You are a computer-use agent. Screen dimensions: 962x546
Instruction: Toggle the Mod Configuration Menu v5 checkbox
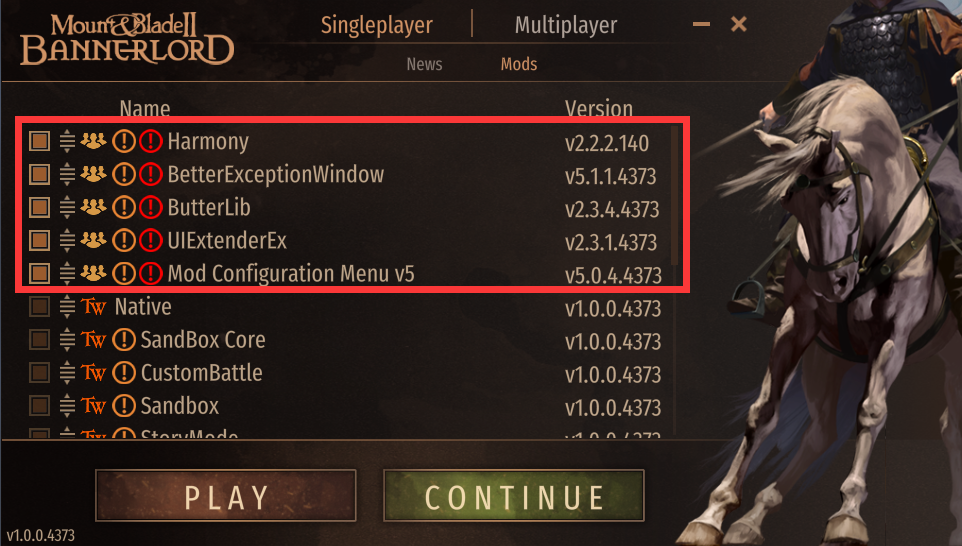tap(40, 274)
